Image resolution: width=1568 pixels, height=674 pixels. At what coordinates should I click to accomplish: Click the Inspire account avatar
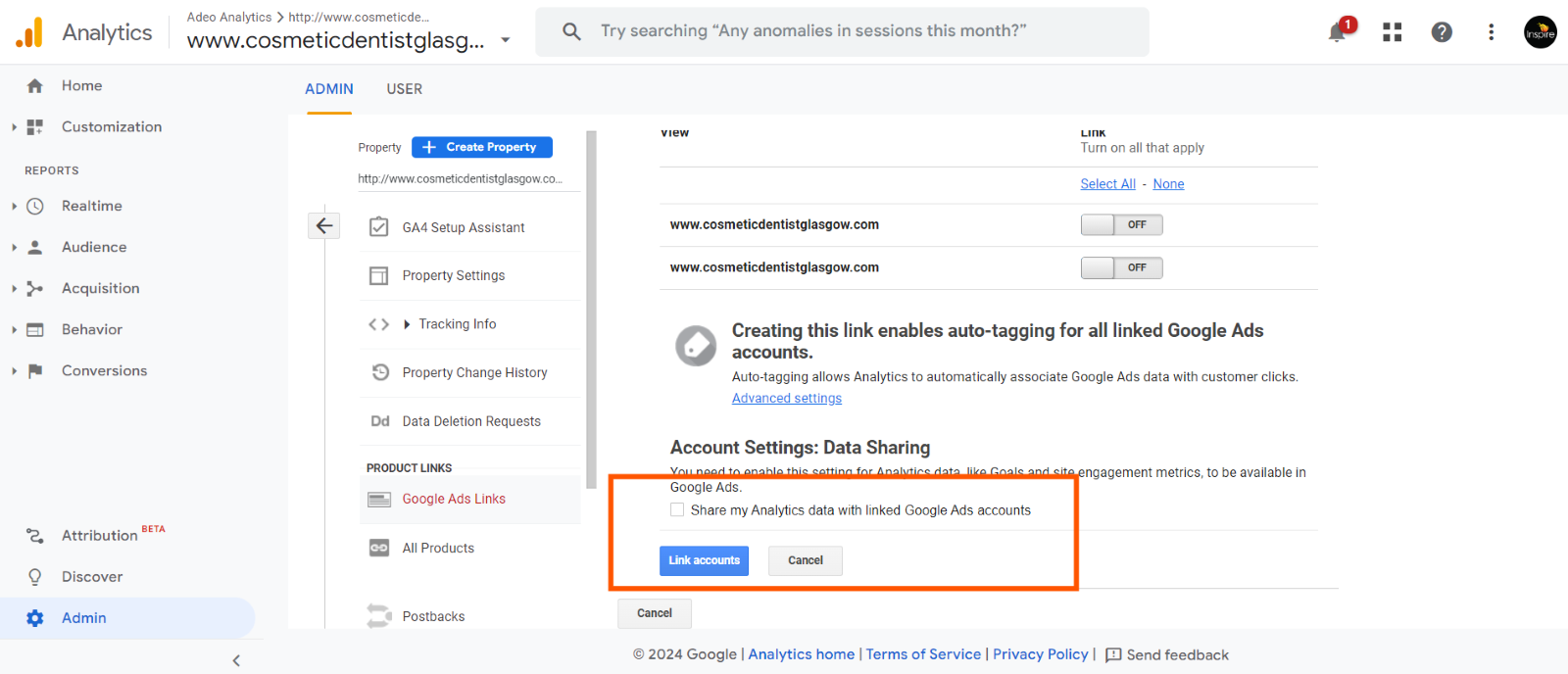point(1540,32)
